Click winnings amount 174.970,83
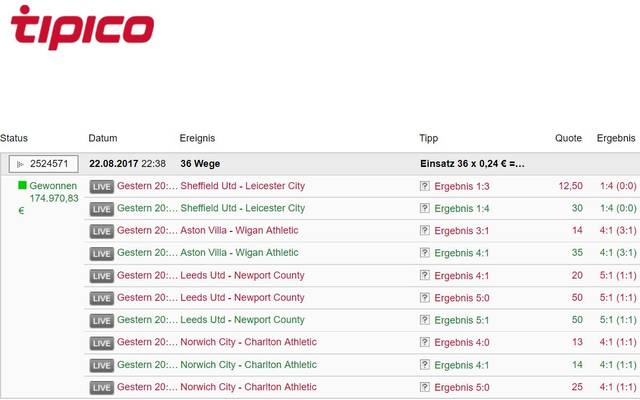This screenshot has width=640, height=400. [54, 199]
